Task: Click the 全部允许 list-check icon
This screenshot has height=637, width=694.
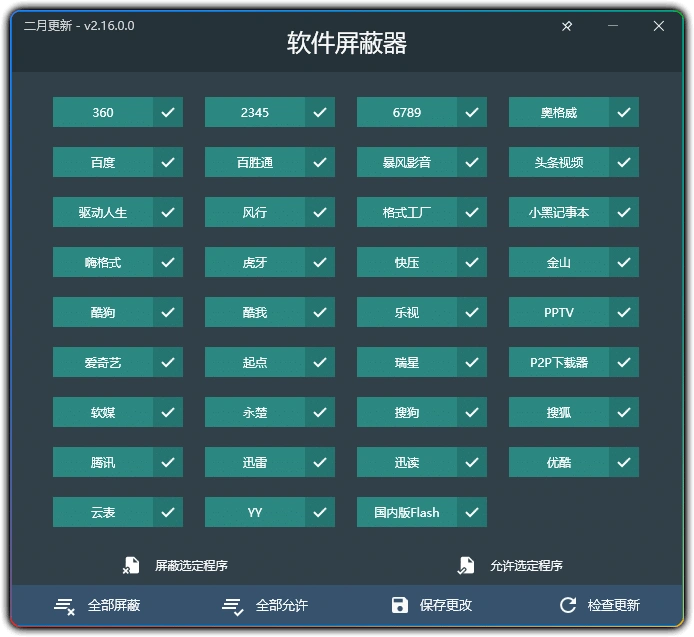Action: click(x=232, y=606)
